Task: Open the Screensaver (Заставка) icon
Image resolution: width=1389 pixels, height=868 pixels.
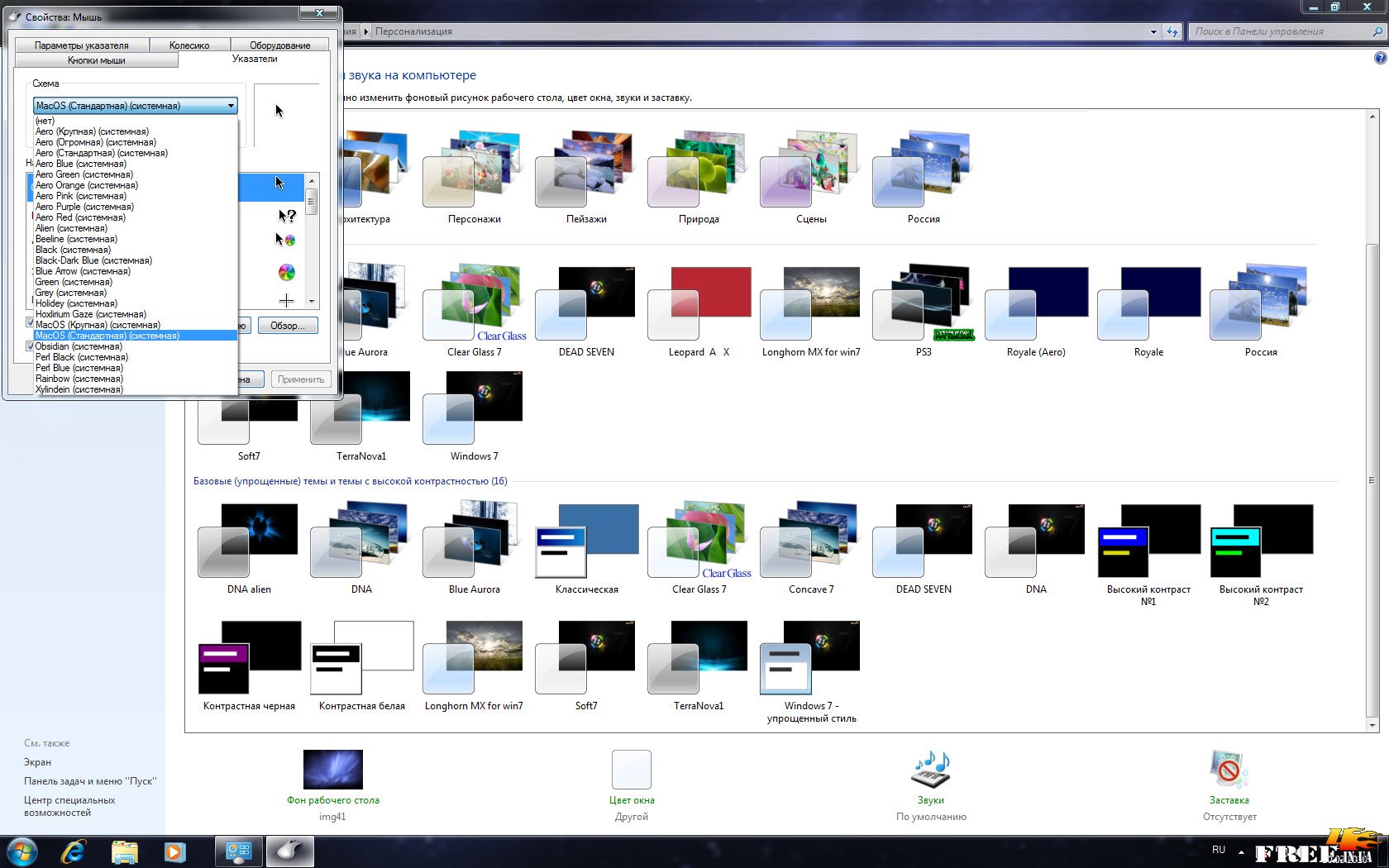Action: click(1229, 770)
